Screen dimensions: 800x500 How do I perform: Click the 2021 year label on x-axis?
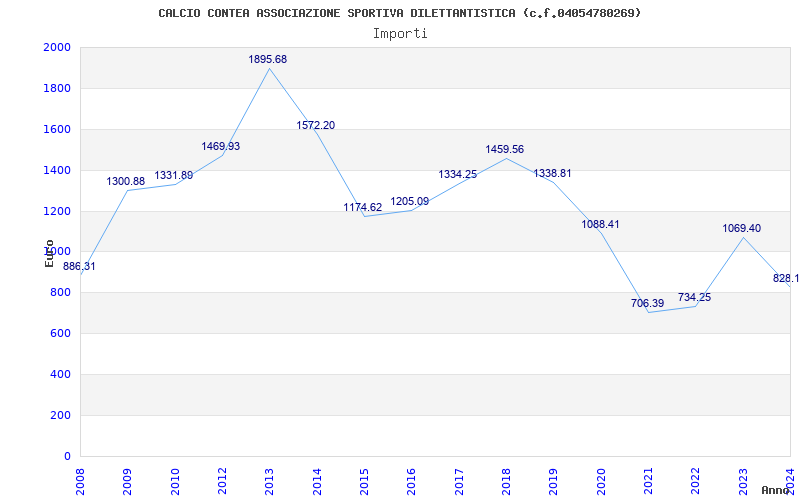(648, 482)
